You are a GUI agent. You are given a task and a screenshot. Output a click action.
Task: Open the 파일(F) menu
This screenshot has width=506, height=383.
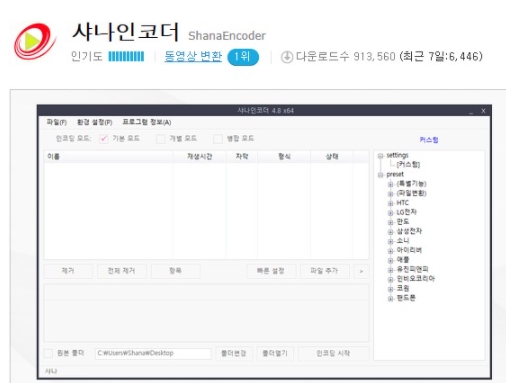(56, 122)
